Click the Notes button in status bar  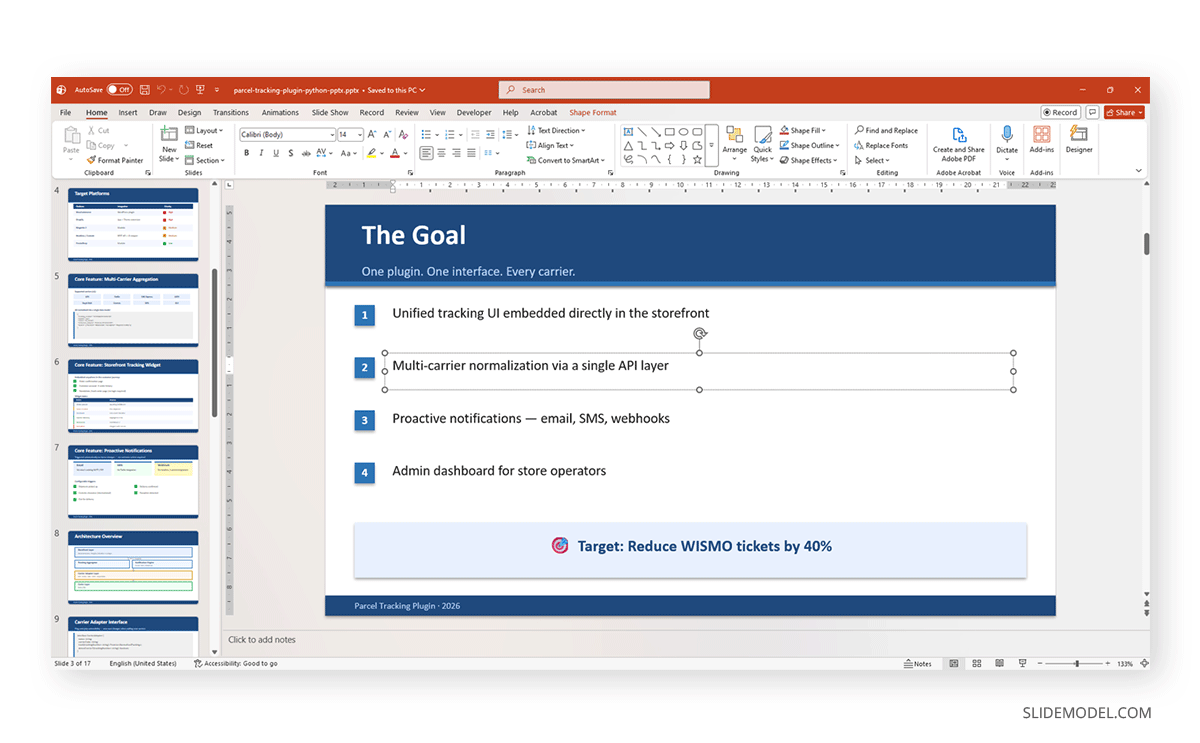(917, 664)
